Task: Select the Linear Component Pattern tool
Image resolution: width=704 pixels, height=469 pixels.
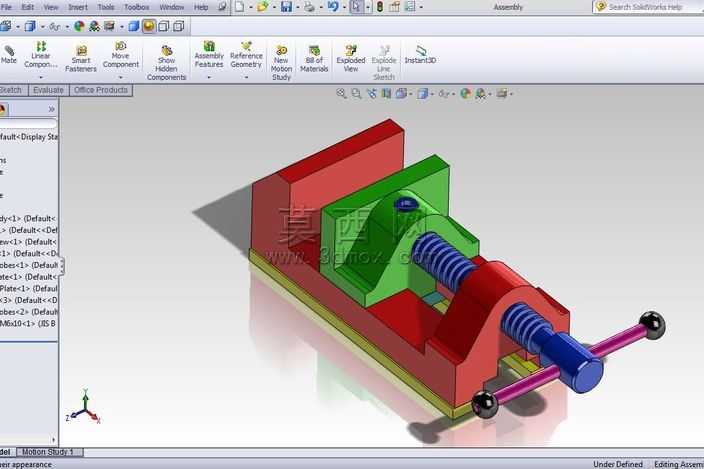Action: (x=40, y=55)
